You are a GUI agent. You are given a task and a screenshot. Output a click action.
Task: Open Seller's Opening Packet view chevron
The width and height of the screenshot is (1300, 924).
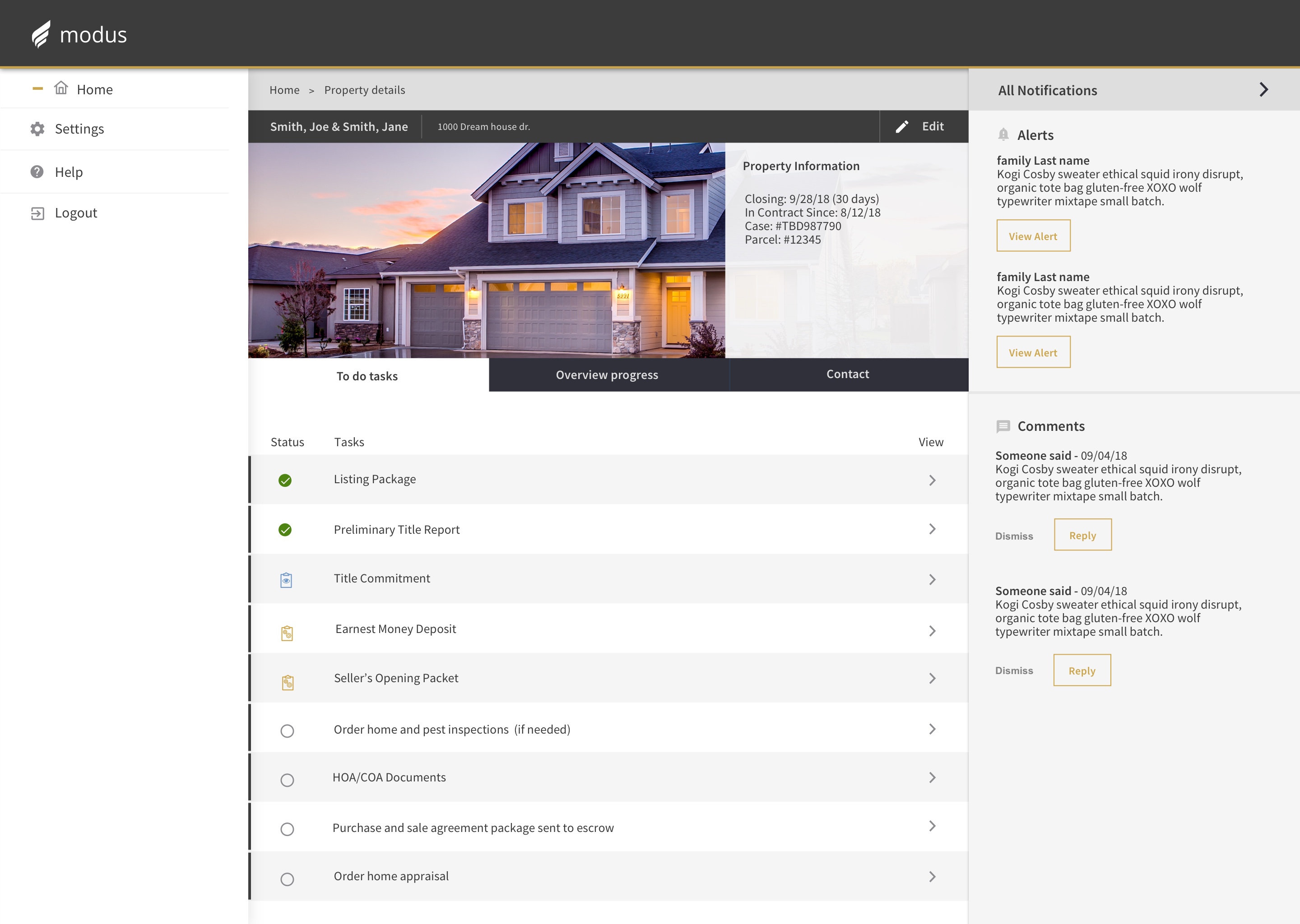[x=932, y=678]
